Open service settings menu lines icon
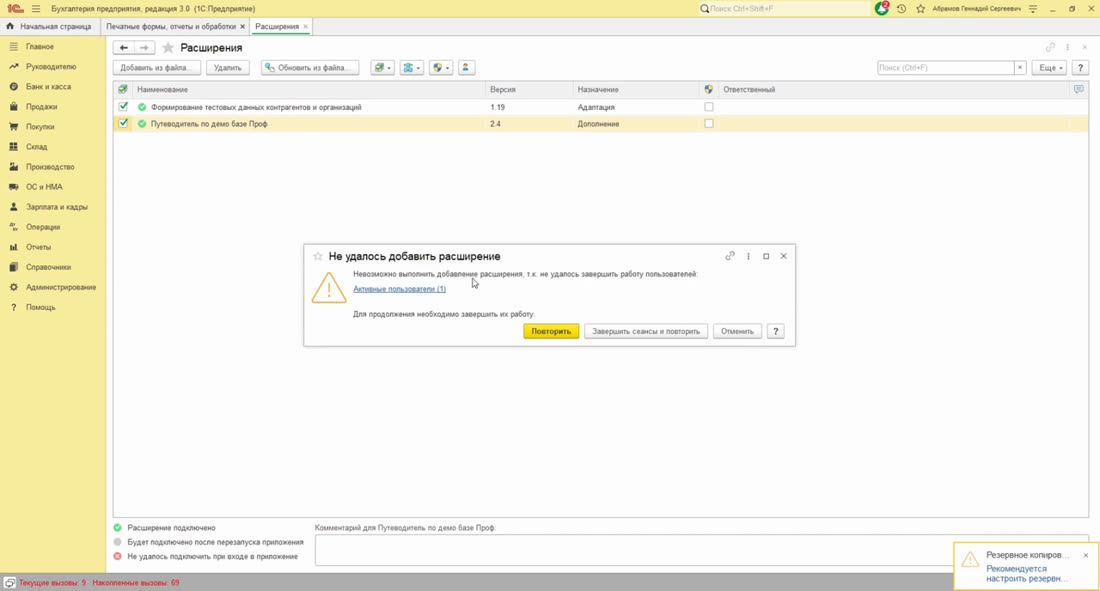This screenshot has width=1100, height=591. point(1033,8)
